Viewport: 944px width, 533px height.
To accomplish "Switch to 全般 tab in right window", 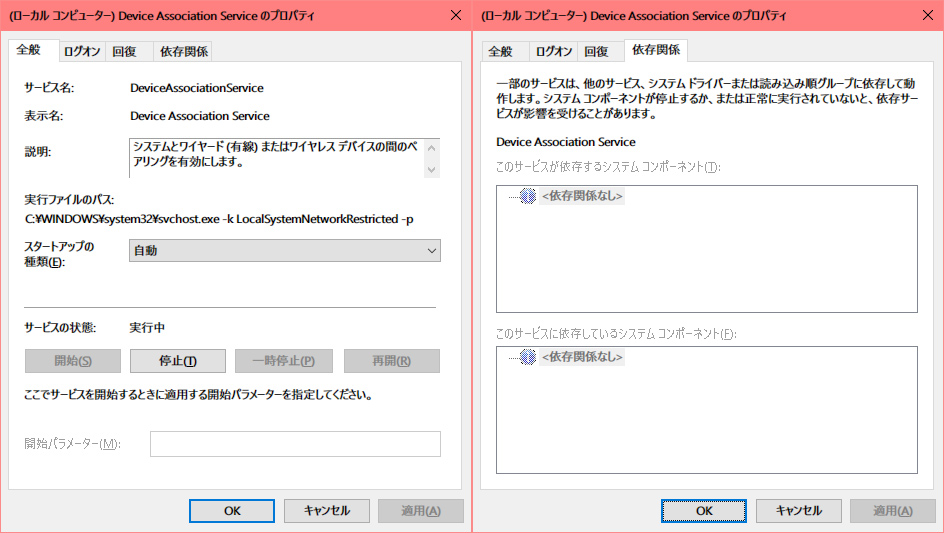I will pos(505,52).
